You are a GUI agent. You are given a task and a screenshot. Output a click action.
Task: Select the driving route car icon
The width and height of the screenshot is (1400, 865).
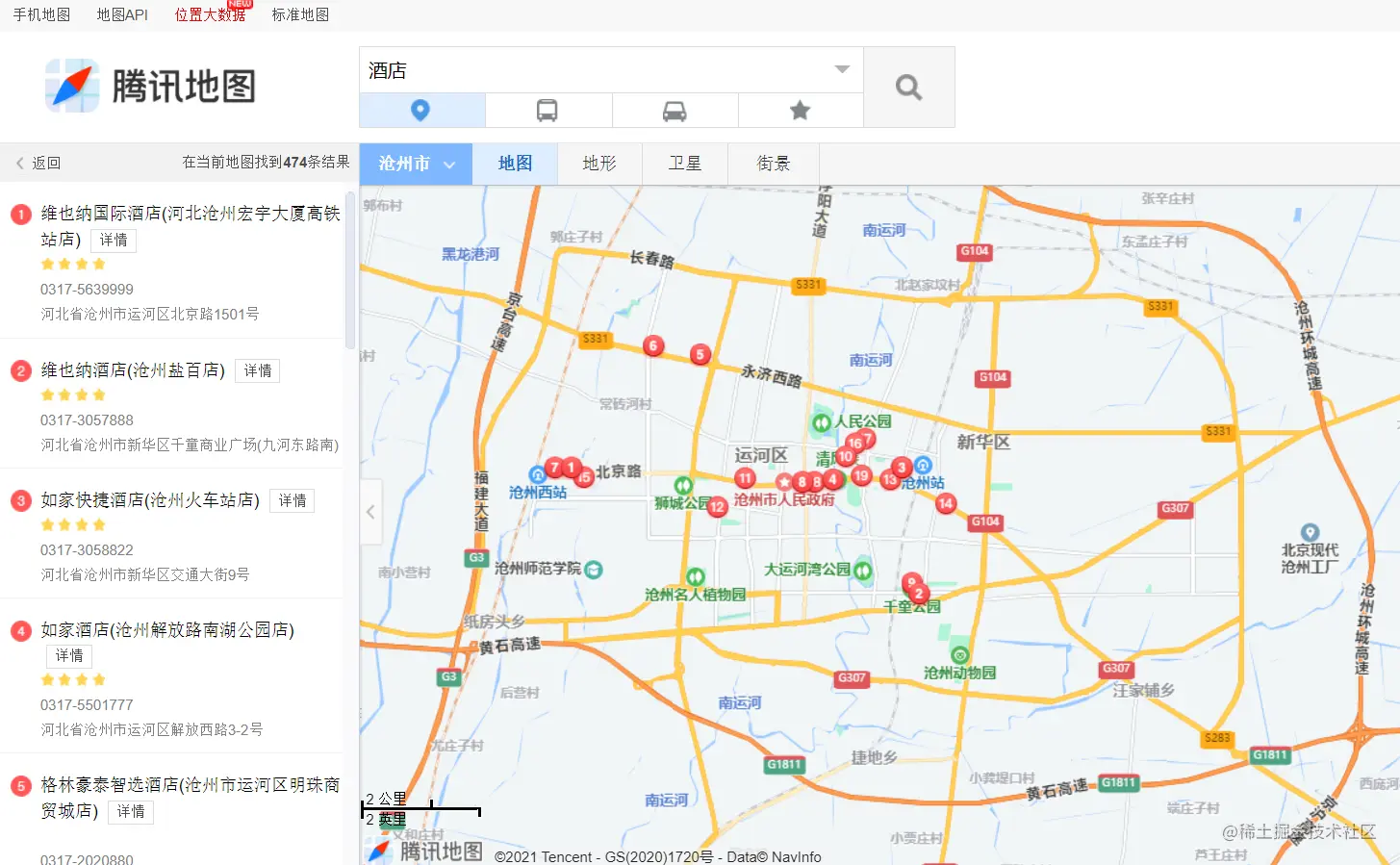coord(674,110)
